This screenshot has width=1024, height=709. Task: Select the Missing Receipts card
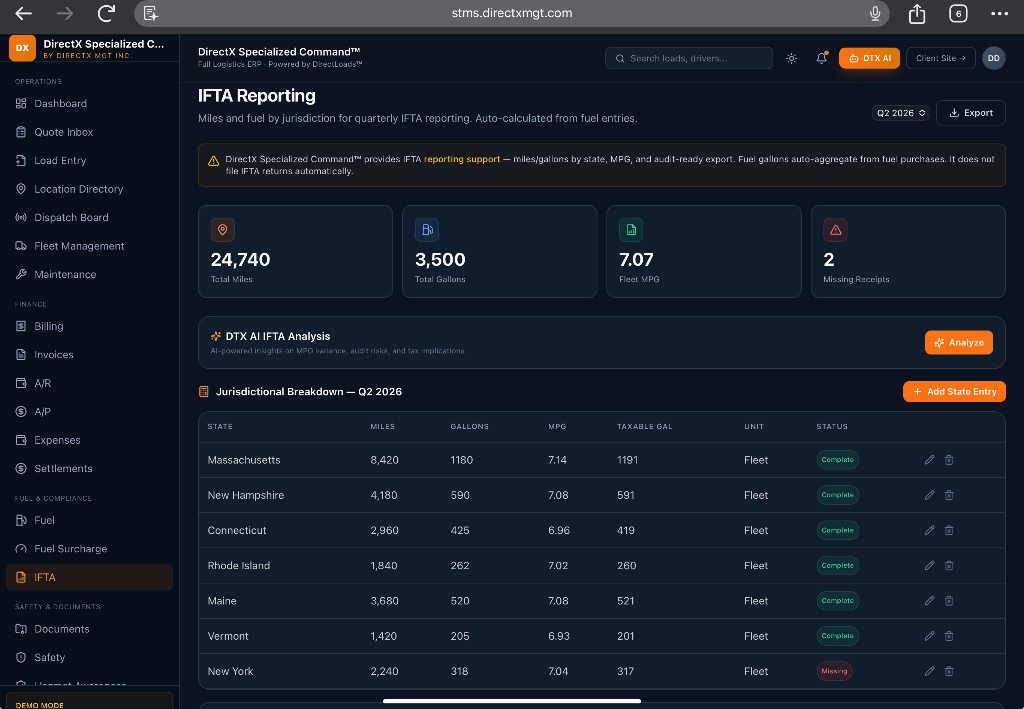pos(908,251)
